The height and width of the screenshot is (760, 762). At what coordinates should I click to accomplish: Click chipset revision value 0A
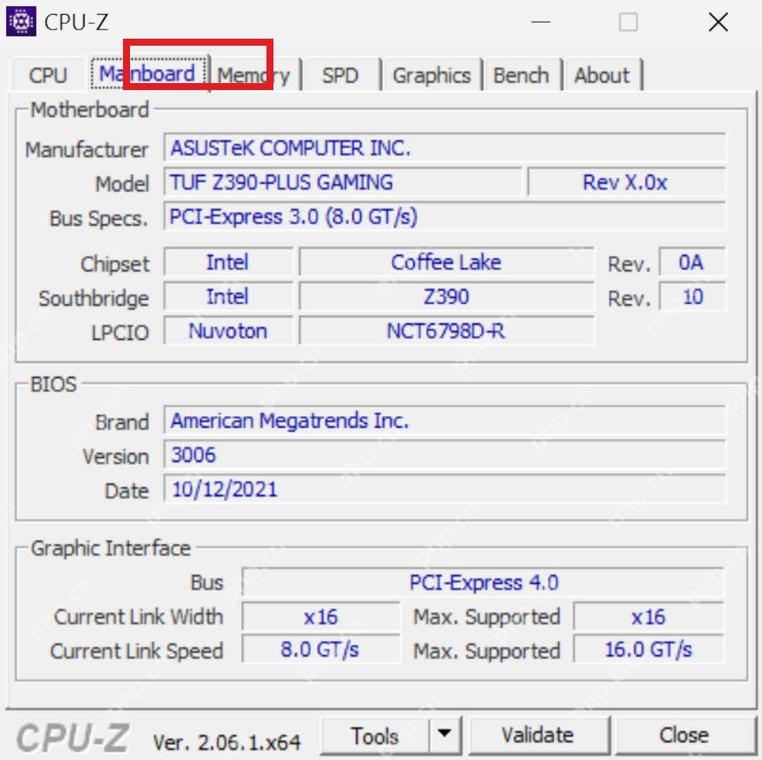pyautogui.click(x=692, y=262)
